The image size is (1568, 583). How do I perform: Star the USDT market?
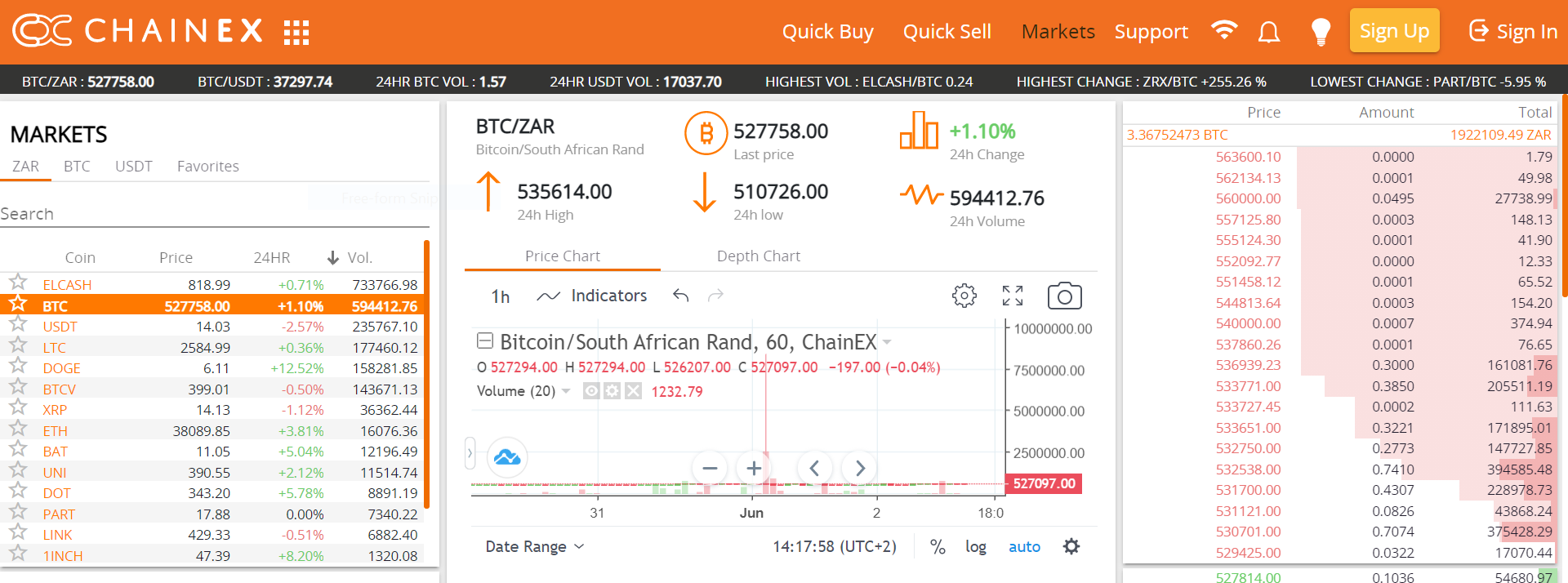18,324
